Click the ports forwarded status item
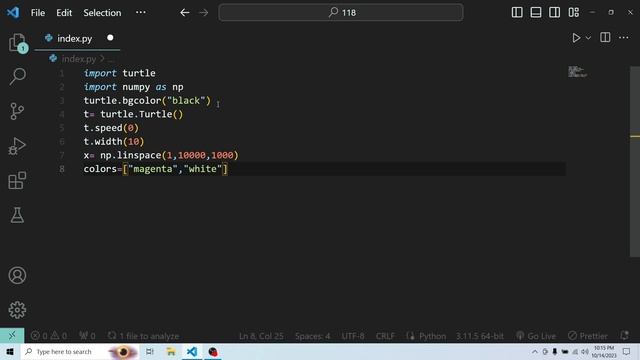The height and width of the screenshot is (360, 640). click(87, 336)
